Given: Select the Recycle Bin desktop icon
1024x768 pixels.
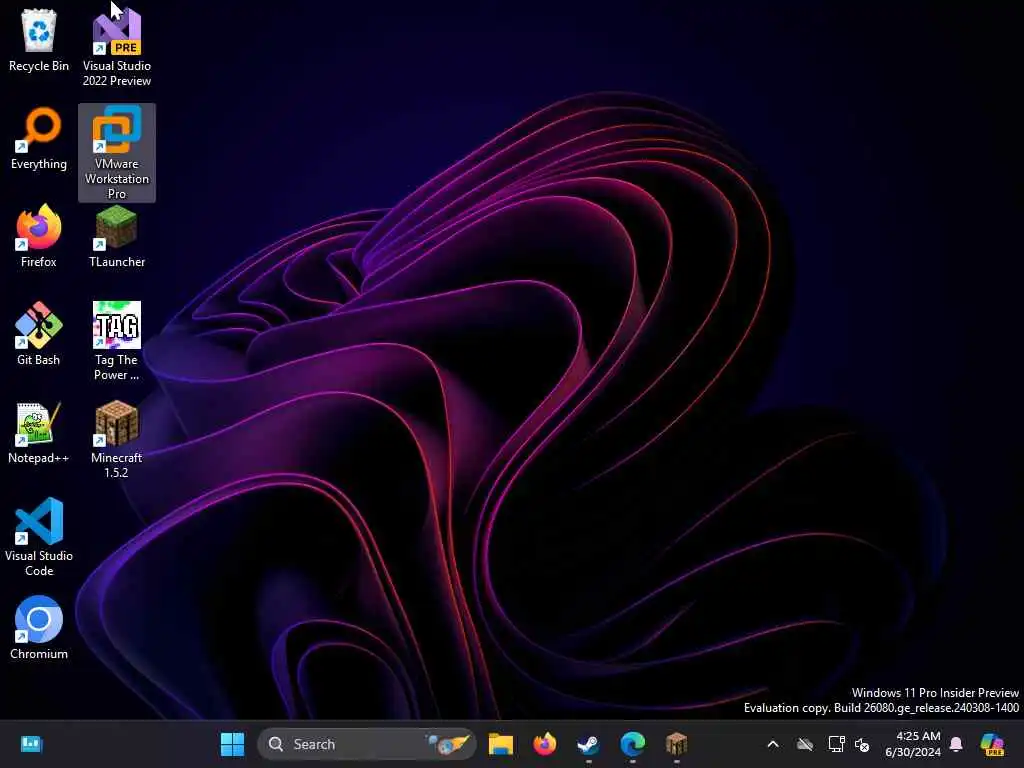Looking at the screenshot, I should (39, 40).
